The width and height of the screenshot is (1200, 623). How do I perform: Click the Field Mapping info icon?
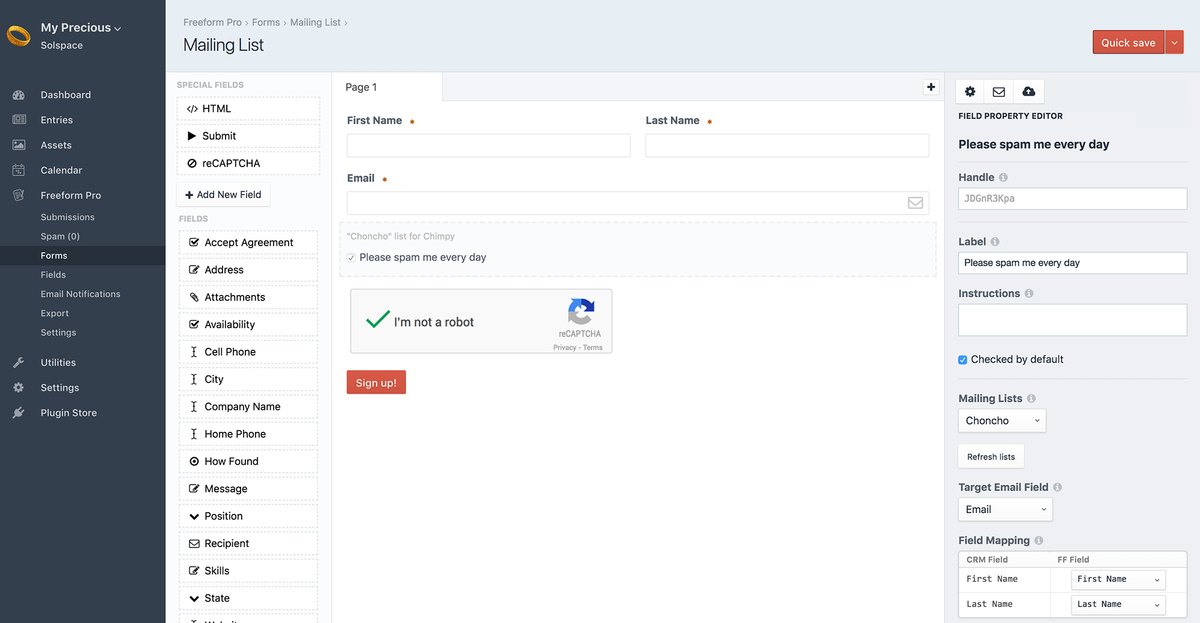tap(1038, 541)
